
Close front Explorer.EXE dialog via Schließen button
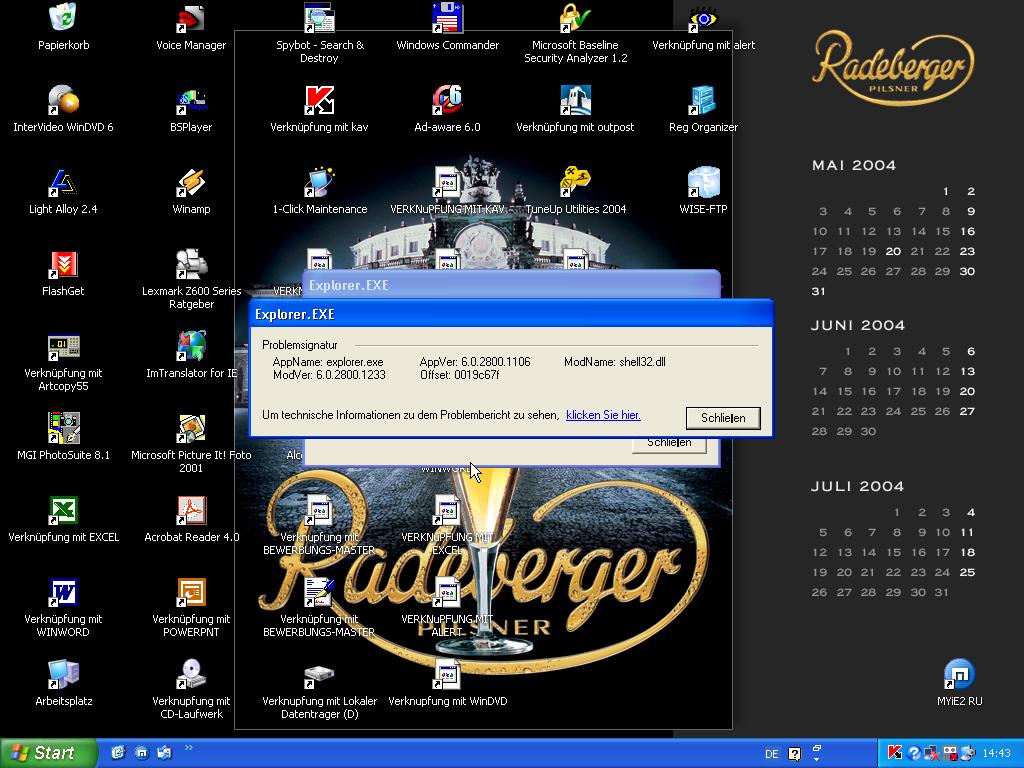point(723,418)
